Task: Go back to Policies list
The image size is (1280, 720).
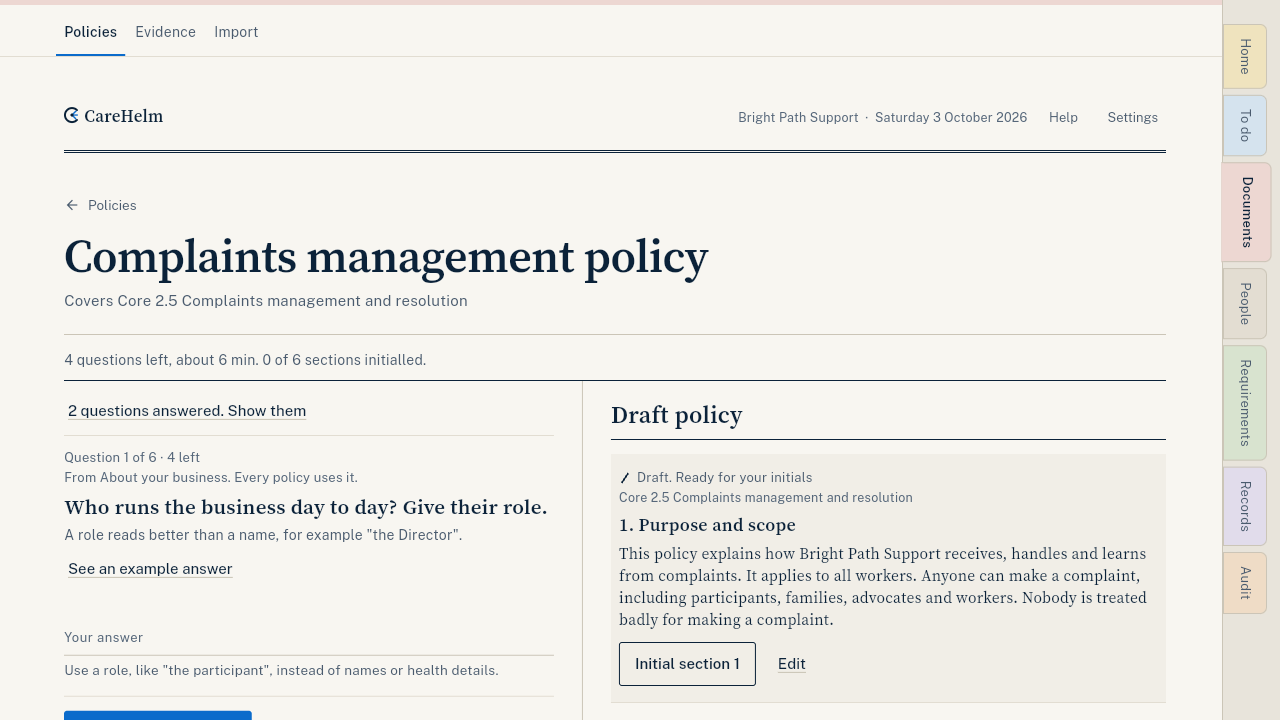Action: click(x=112, y=205)
